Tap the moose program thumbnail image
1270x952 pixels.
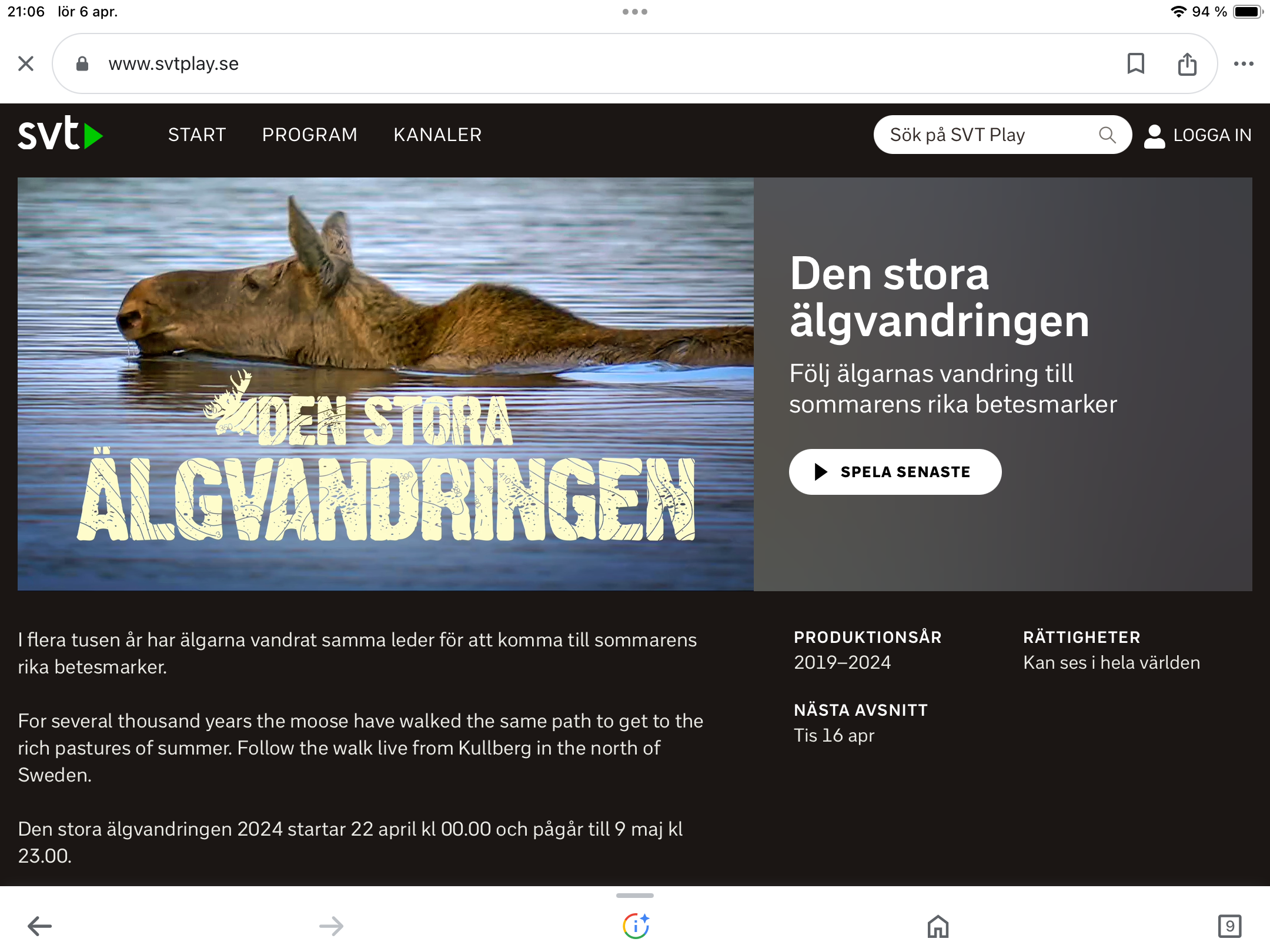point(385,384)
